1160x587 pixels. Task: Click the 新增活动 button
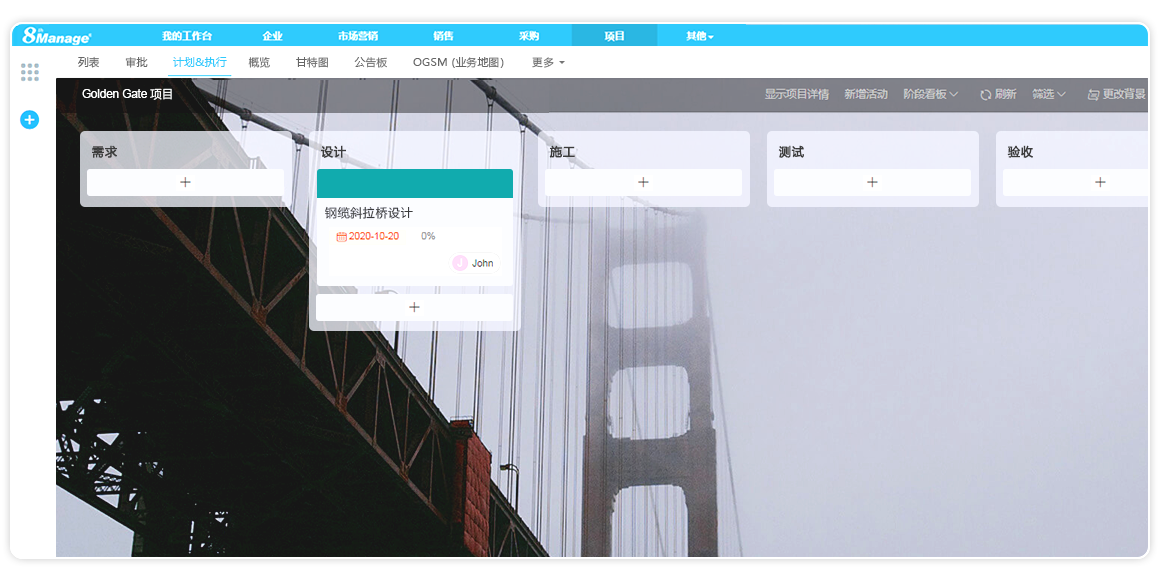point(866,93)
